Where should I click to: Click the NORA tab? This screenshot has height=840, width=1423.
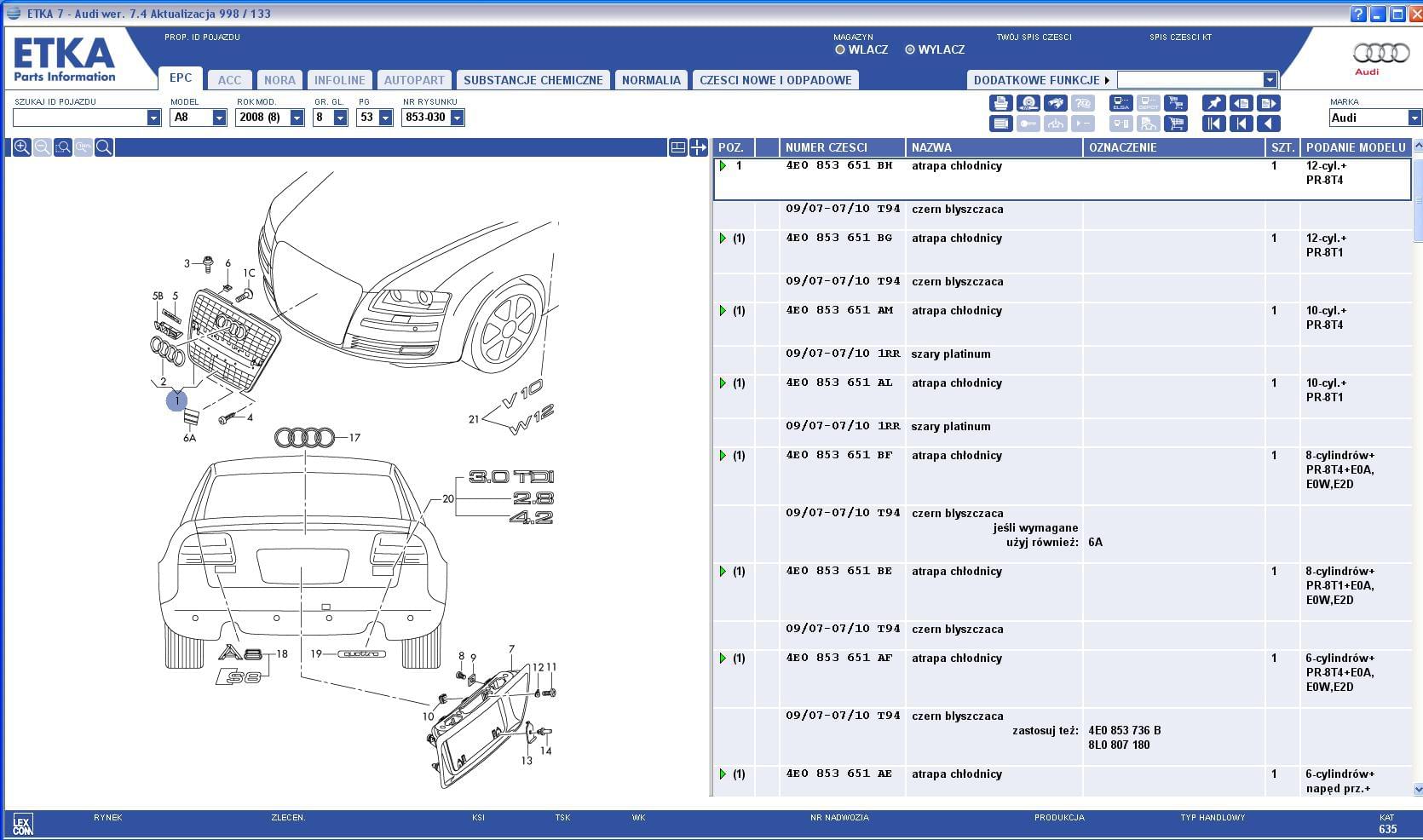tap(279, 80)
